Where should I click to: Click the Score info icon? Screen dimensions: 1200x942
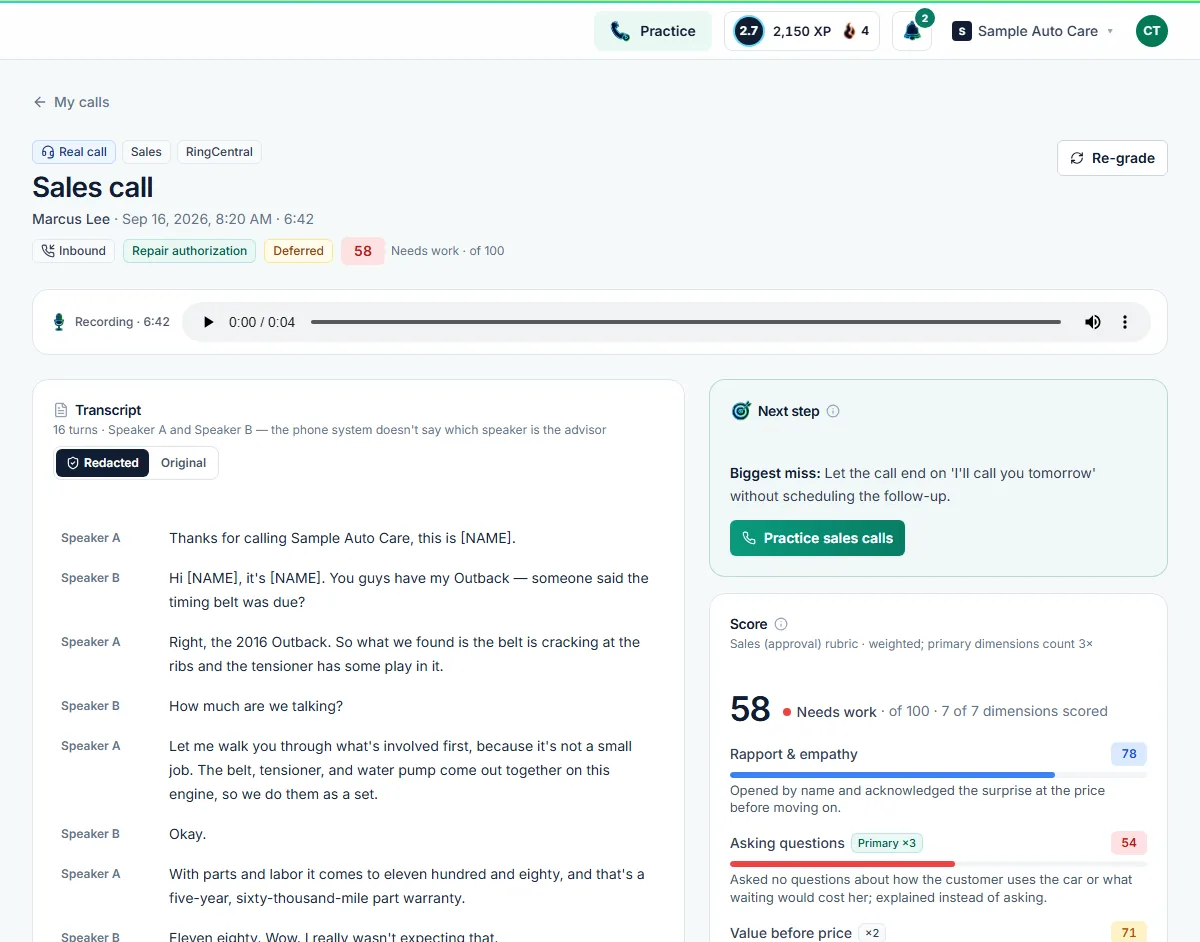tap(781, 624)
